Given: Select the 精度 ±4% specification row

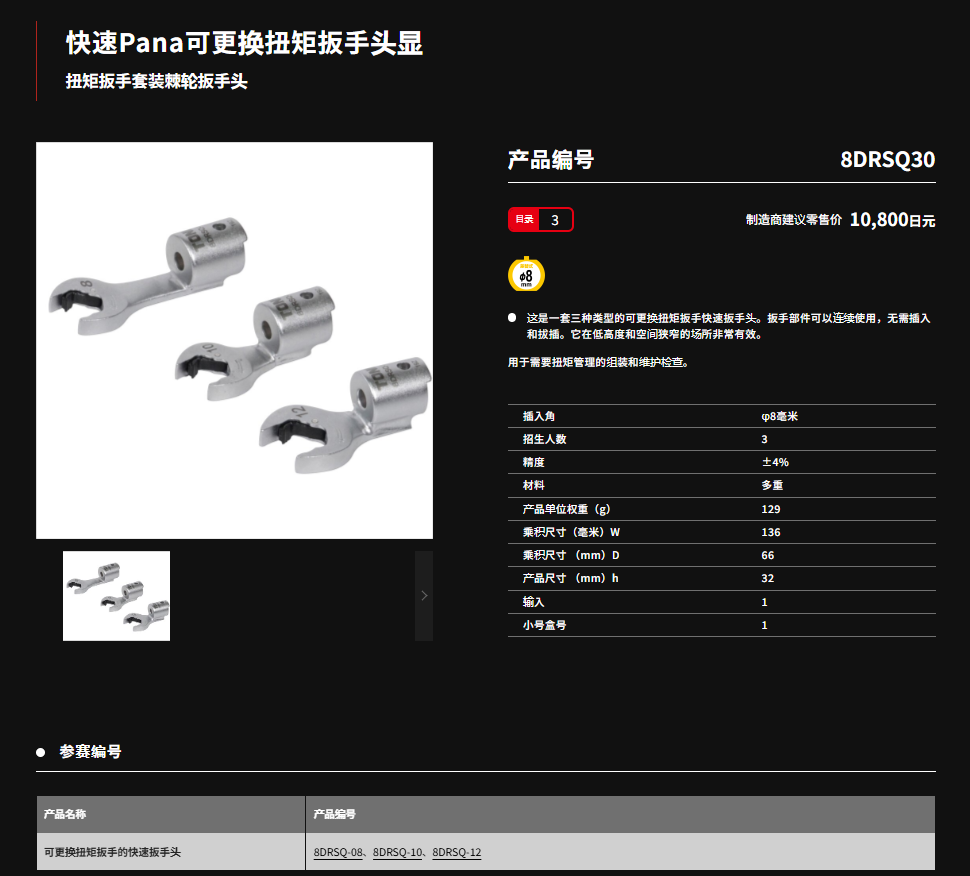Looking at the screenshot, I should tap(721, 462).
